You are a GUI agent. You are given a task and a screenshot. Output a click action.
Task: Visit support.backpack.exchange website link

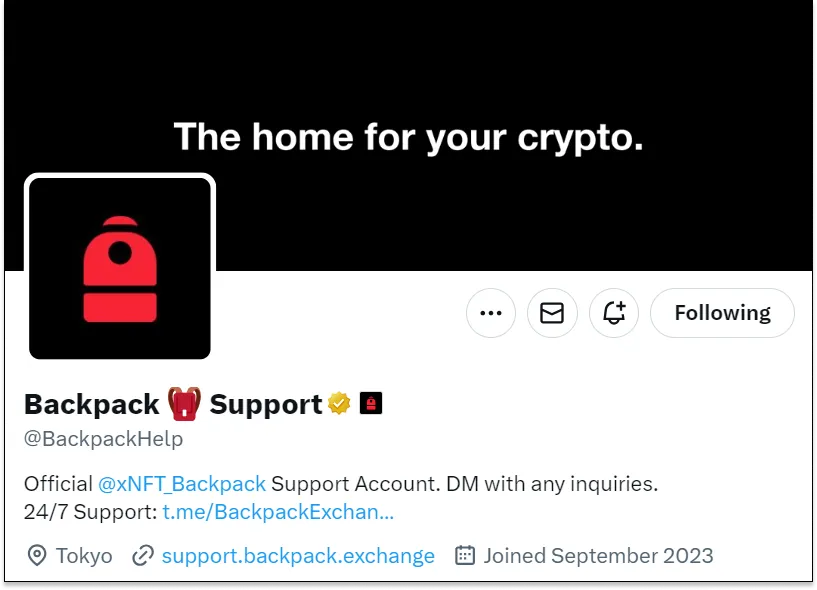pos(298,556)
